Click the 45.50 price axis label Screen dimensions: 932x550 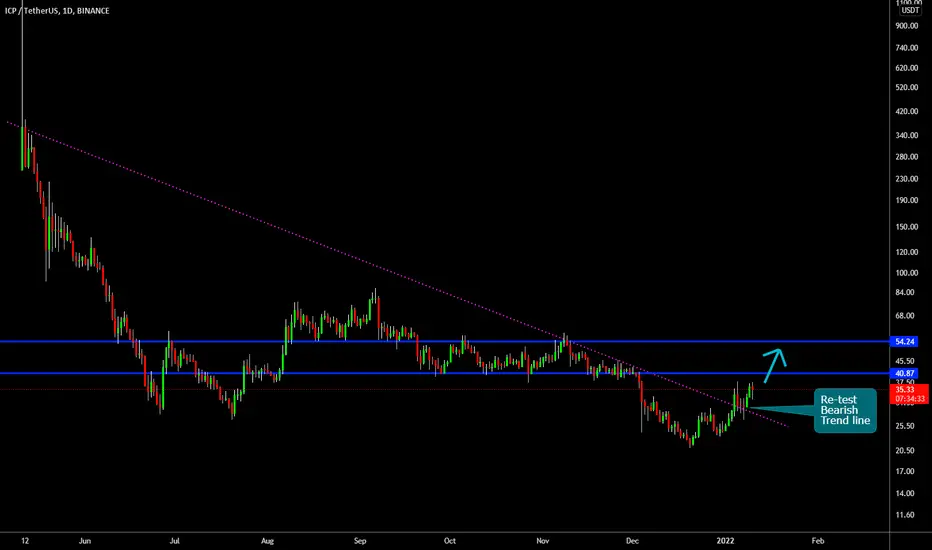(905, 361)
